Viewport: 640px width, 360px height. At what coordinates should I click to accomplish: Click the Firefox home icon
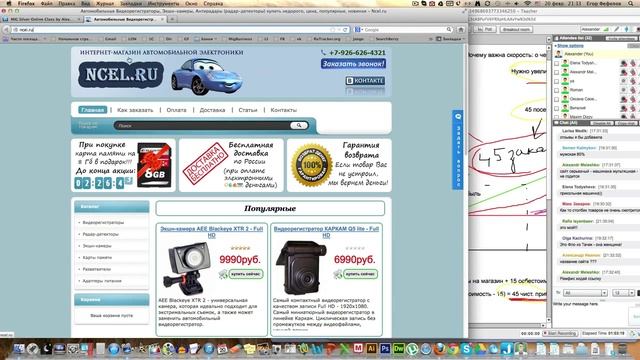tap(461, 30)
